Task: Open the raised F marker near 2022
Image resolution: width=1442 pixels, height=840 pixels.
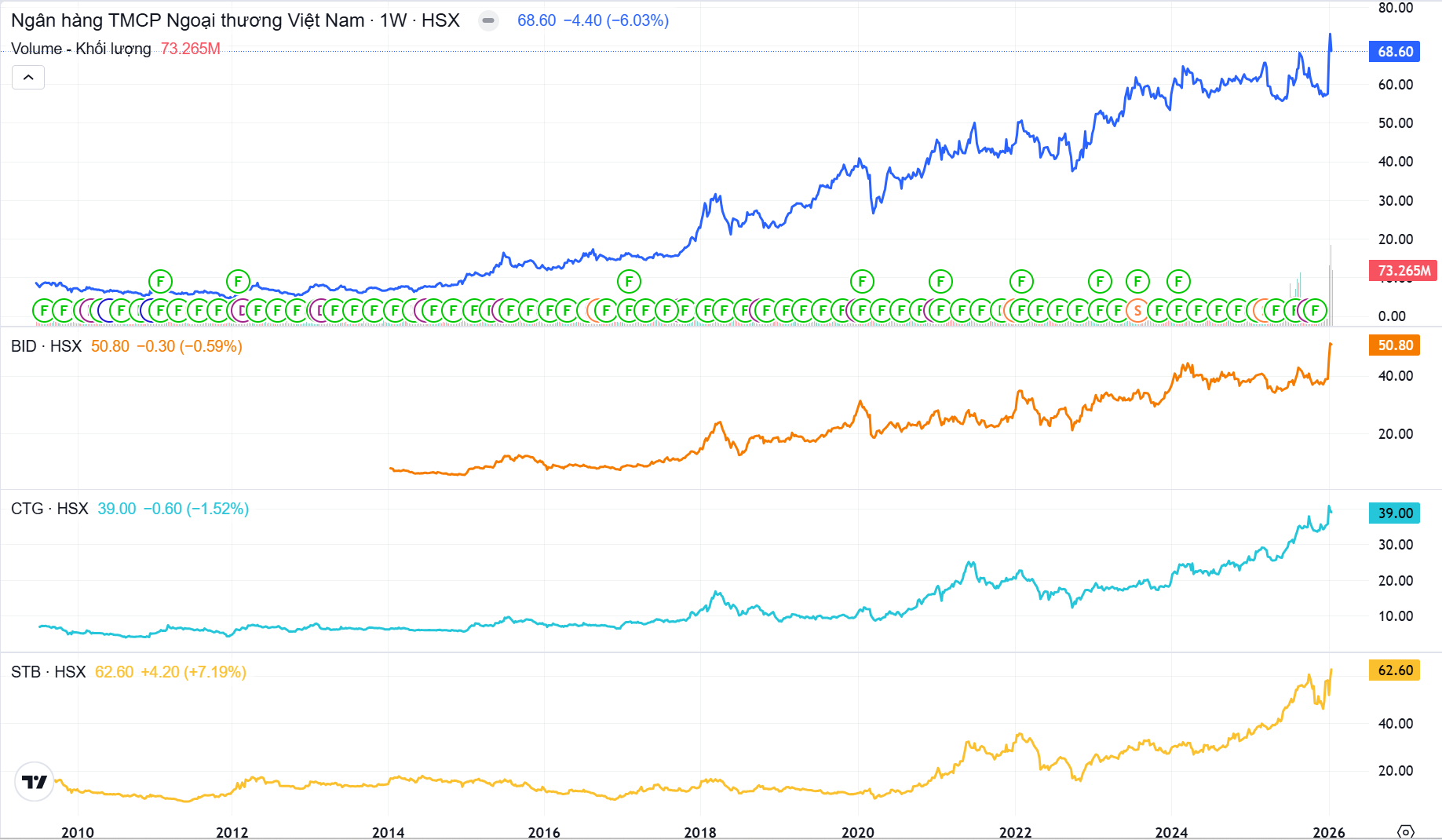Action: [1021, 281]
